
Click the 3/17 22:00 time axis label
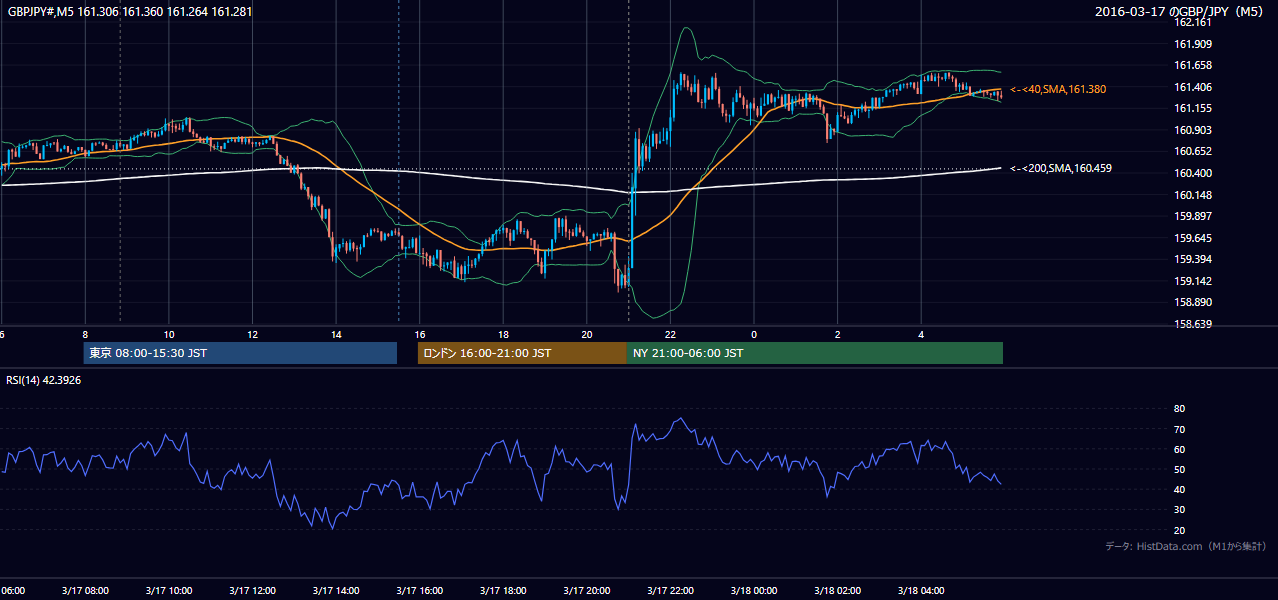670,590
